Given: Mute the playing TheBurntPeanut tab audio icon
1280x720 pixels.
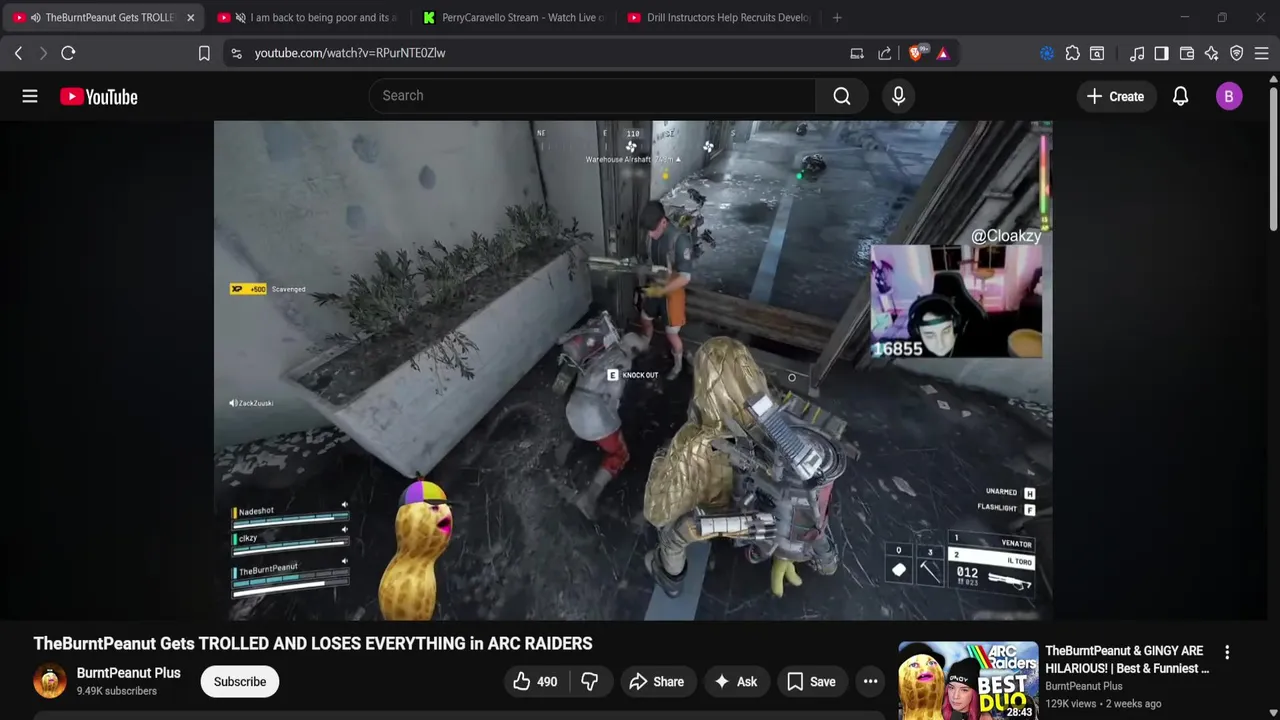Looking at the screenshot, I should click(x=35, y=18).
